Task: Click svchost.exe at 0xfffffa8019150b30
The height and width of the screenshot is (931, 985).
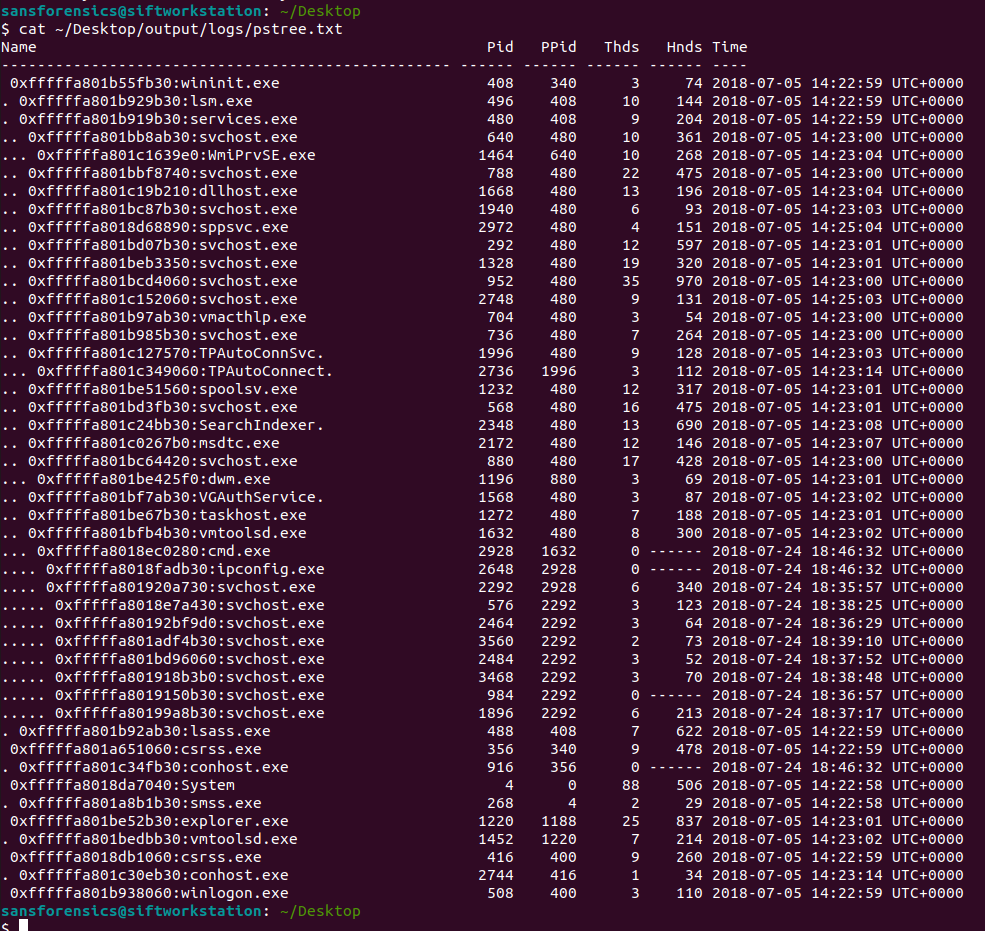Action: (190, 695)
